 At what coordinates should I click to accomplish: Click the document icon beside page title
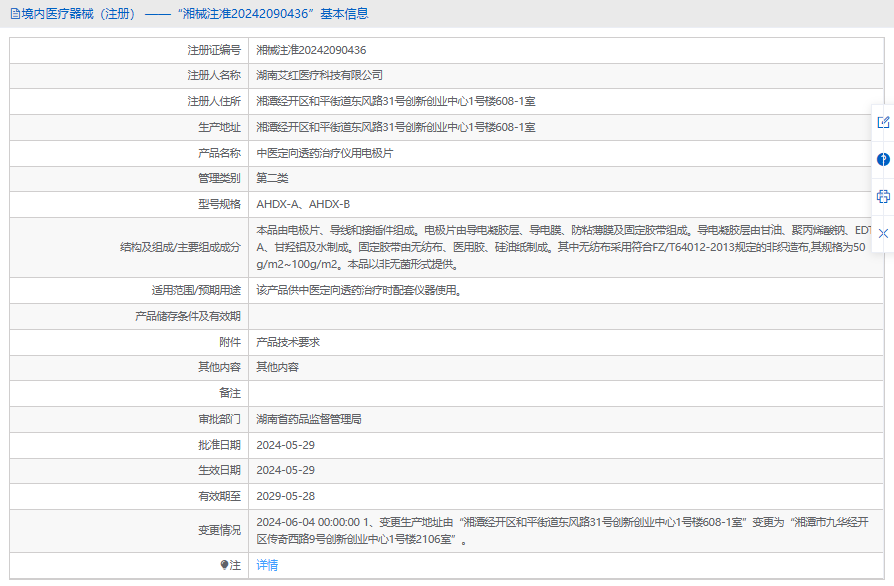[15, 14]
